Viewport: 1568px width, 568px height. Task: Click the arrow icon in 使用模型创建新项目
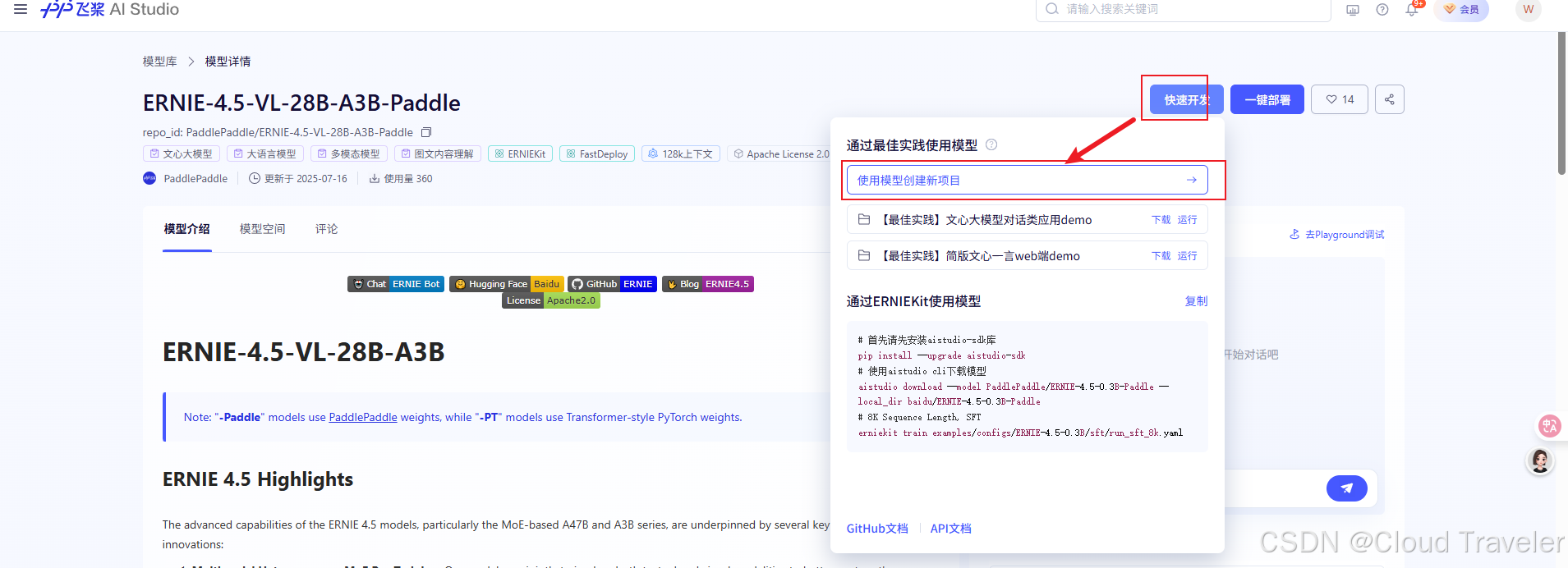(x=1192, y=180)
